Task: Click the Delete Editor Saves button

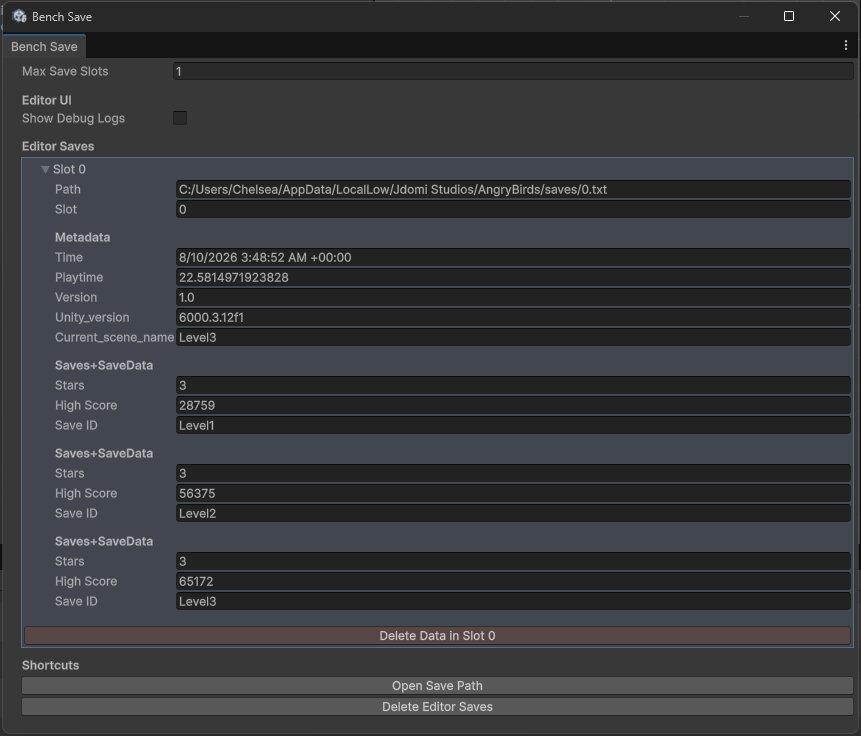Action: tap(437, 706)
